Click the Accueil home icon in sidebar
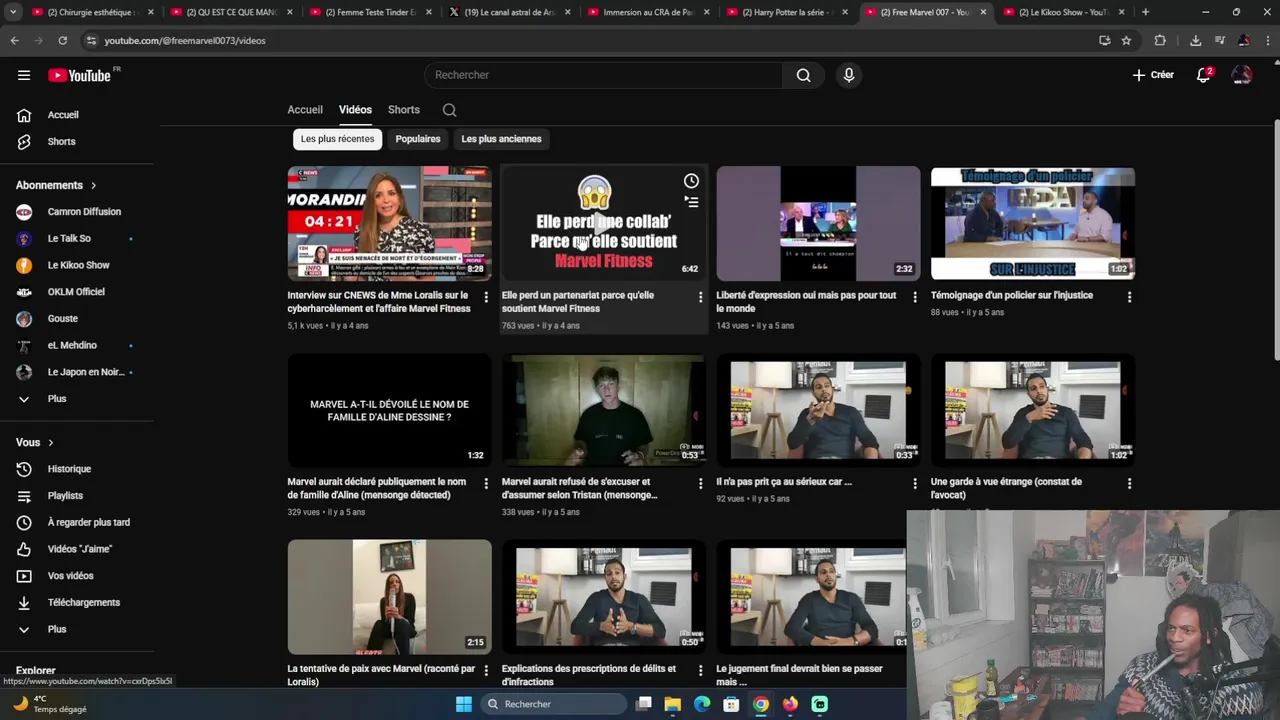Viewport: 1280px width, 720px height. 24,115
